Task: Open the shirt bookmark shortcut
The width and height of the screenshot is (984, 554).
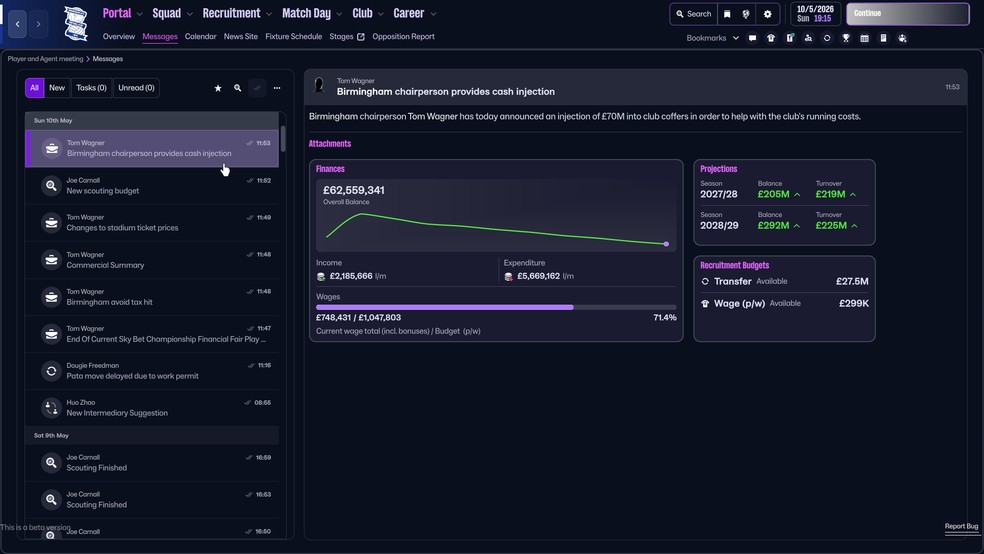Action: (x=771, y=38)
